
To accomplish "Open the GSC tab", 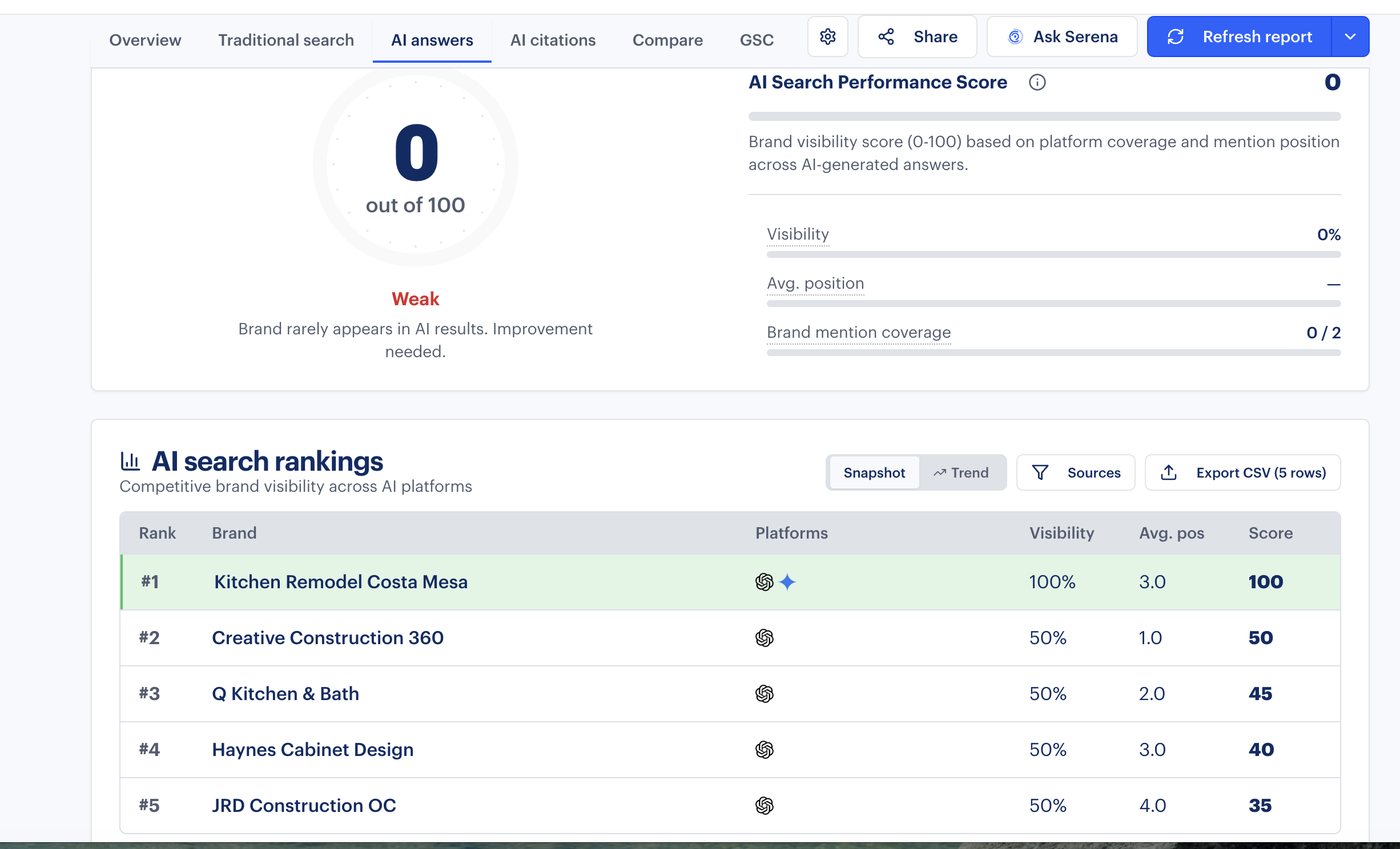I will (757, 41).
